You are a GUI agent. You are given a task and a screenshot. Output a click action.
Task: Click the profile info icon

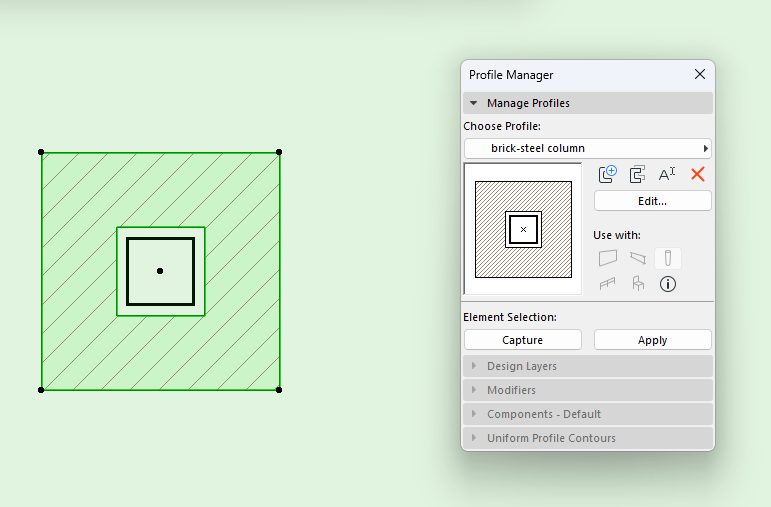click(x=668, y=284)
